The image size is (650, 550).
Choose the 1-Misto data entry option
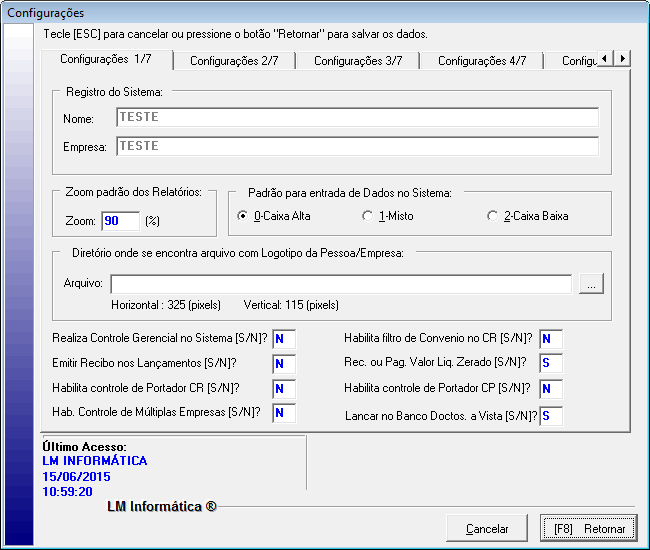pos(367,216)
